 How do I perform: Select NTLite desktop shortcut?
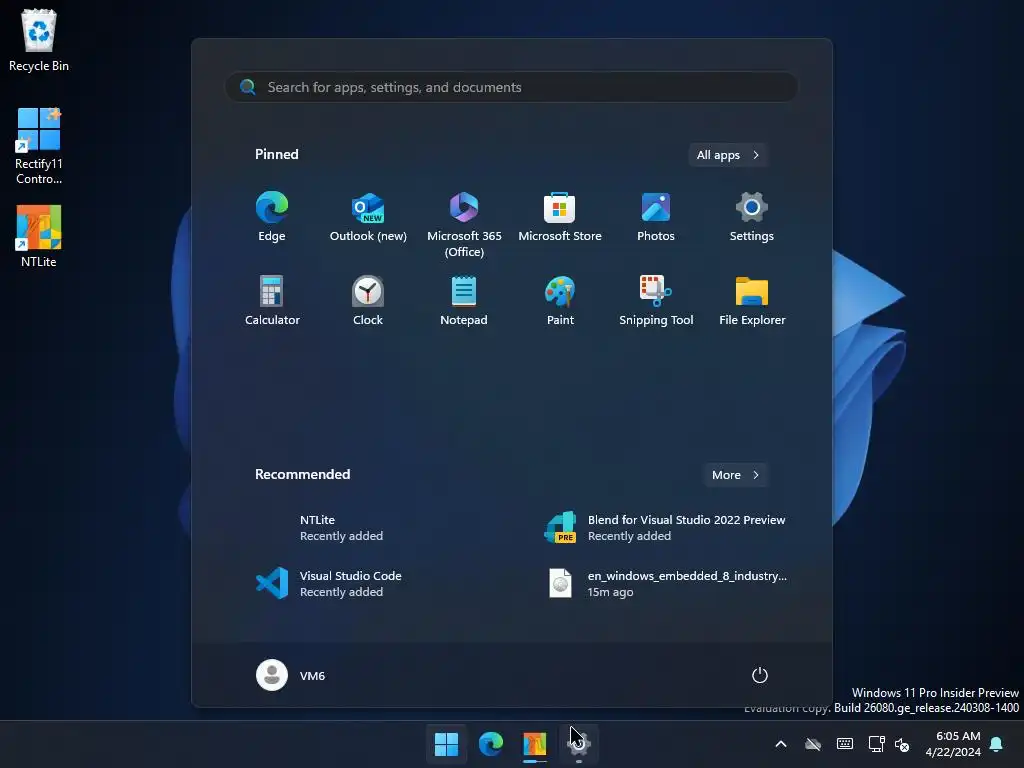pyautogui.click(x=39, y=236)
